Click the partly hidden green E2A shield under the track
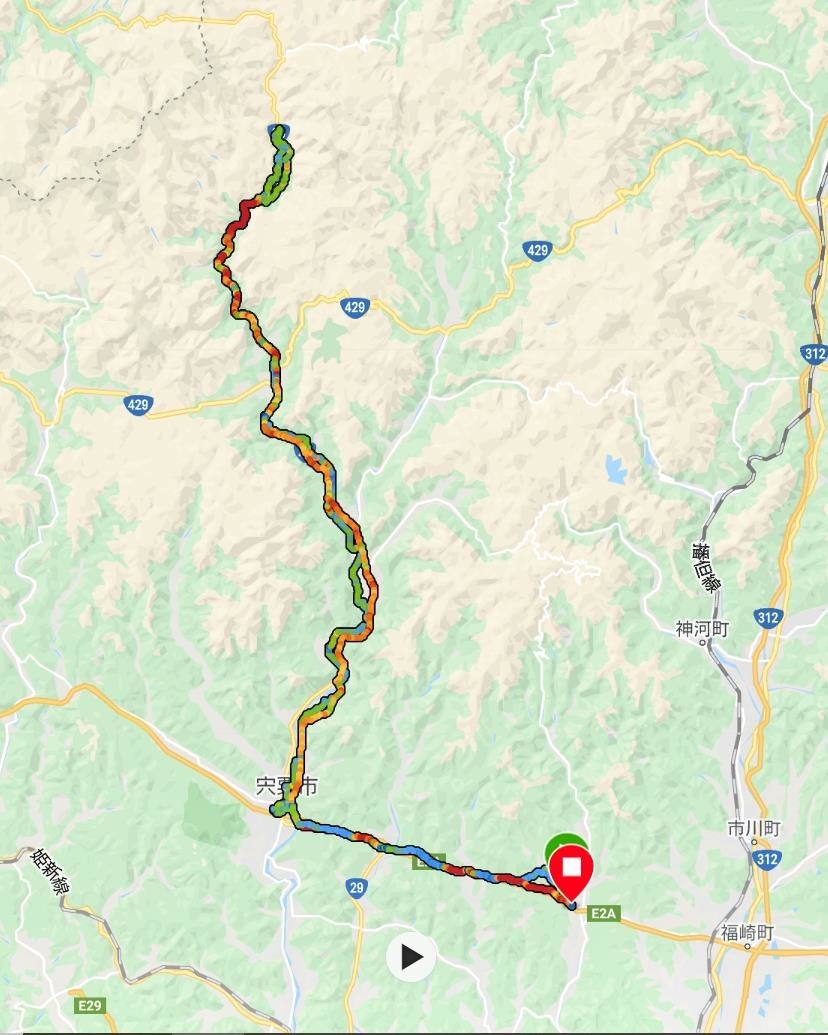This screenshot has width=828, height=1035. click(429, 861)
